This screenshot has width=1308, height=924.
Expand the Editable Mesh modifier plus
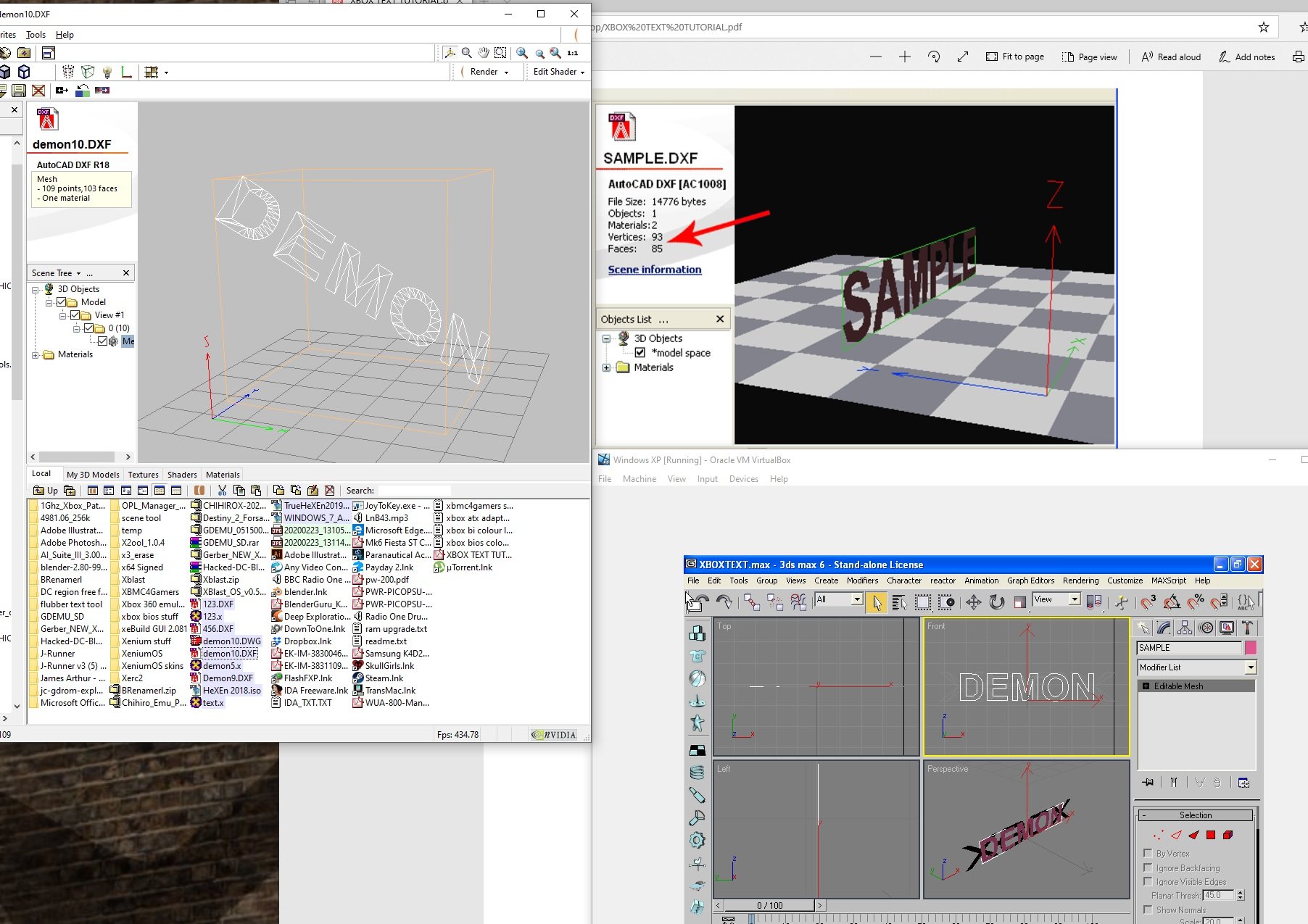click(1146, 686)
